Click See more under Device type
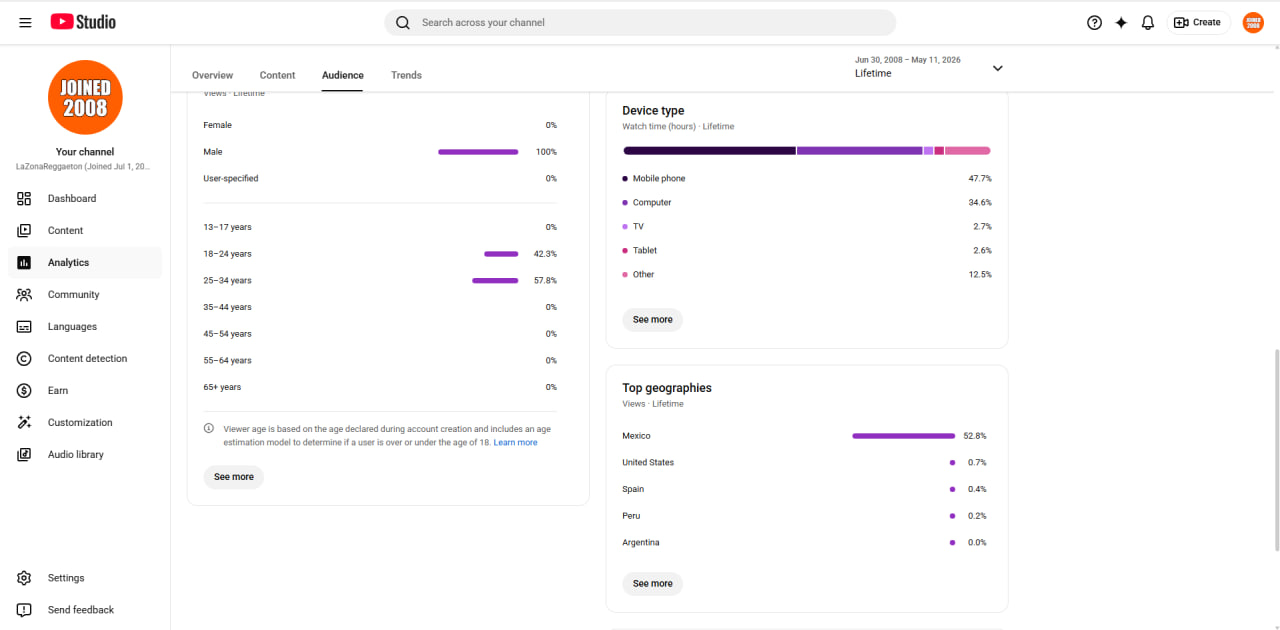The height and width of the screenshot is (630, 1280). [653, 320]
